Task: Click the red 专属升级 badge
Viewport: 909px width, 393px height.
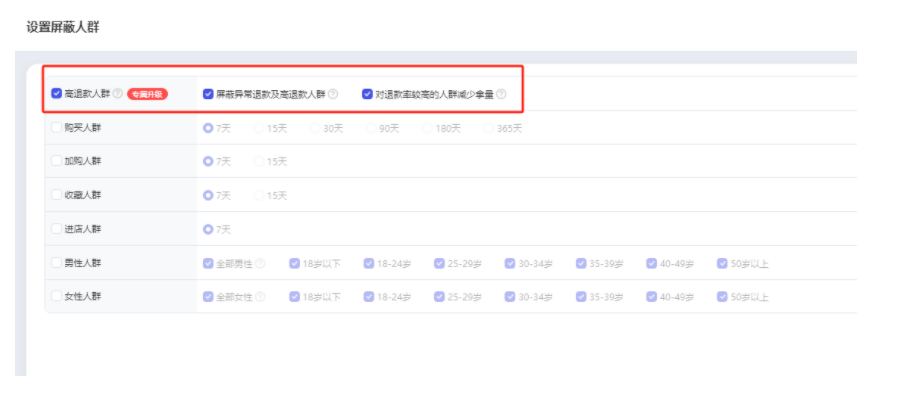Action: (147, 94)
